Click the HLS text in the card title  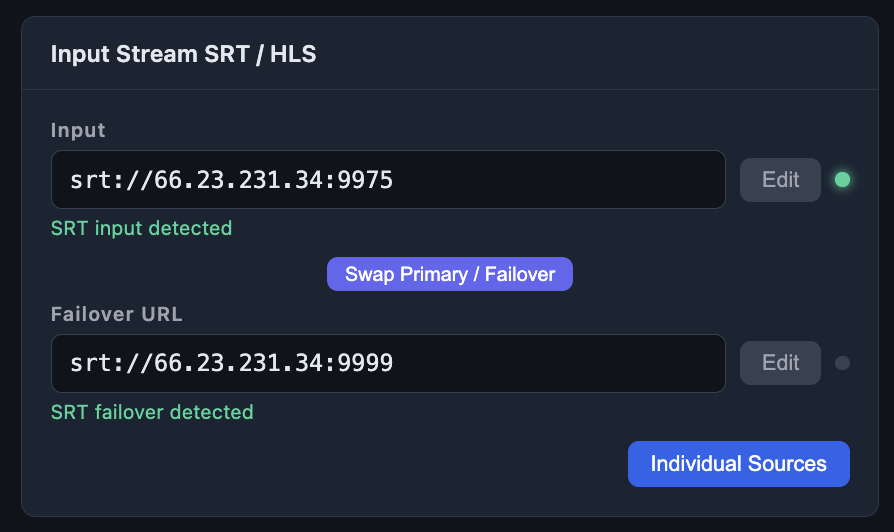(x=293, y=54)
